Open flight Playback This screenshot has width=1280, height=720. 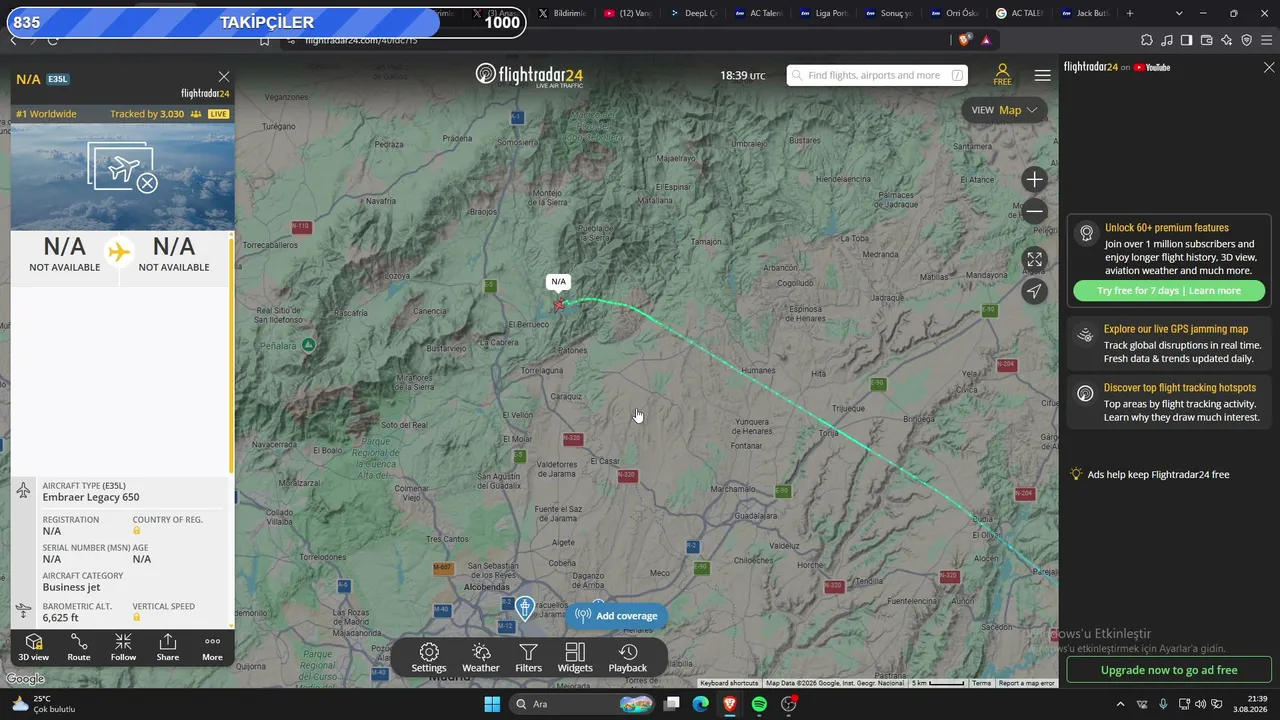tap(628, 658)
